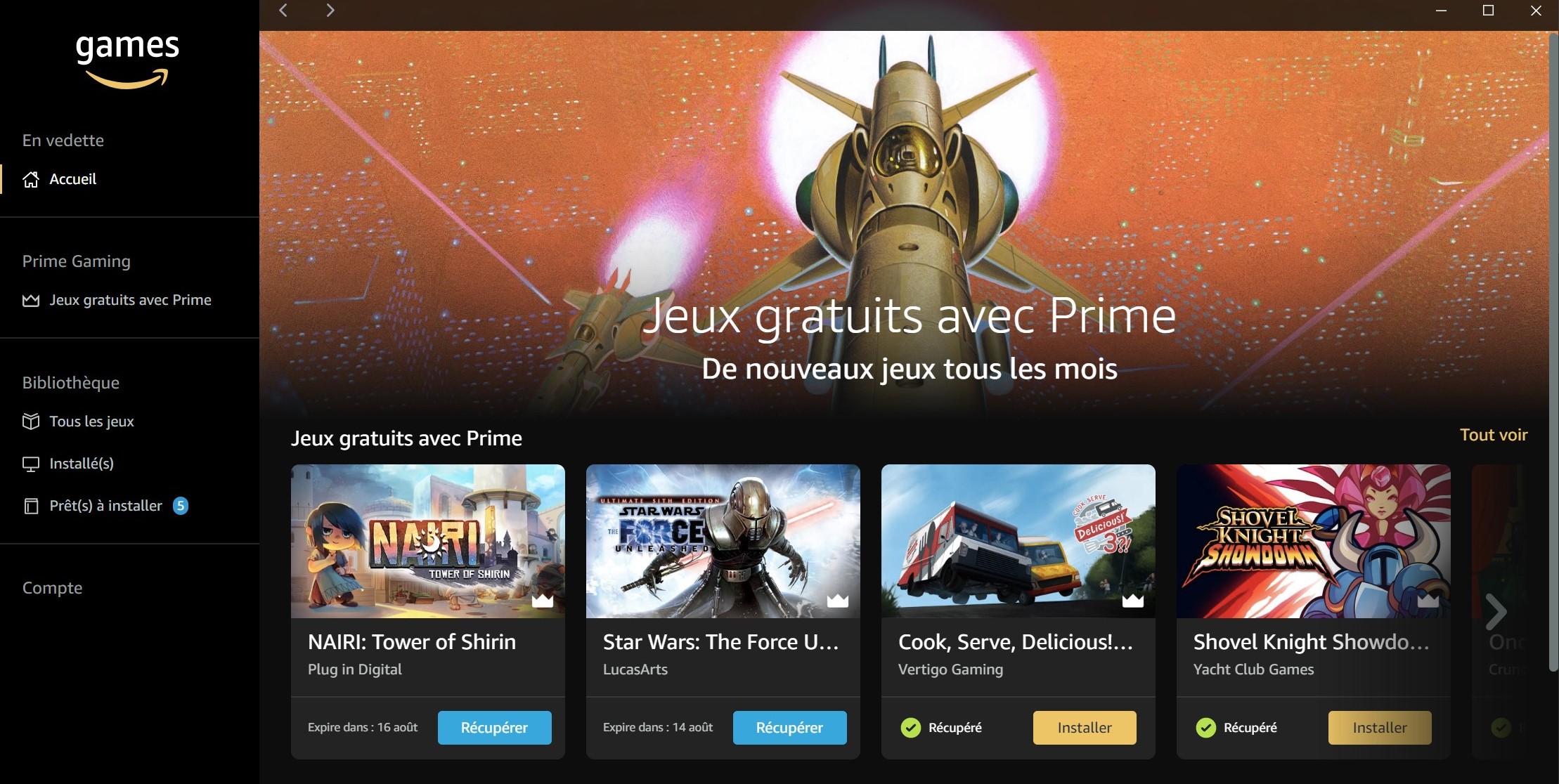Image resolution: width=1559 pixels, height=784 pixels.
Task: Open the Tout voir link
Action: [1494, 435]
